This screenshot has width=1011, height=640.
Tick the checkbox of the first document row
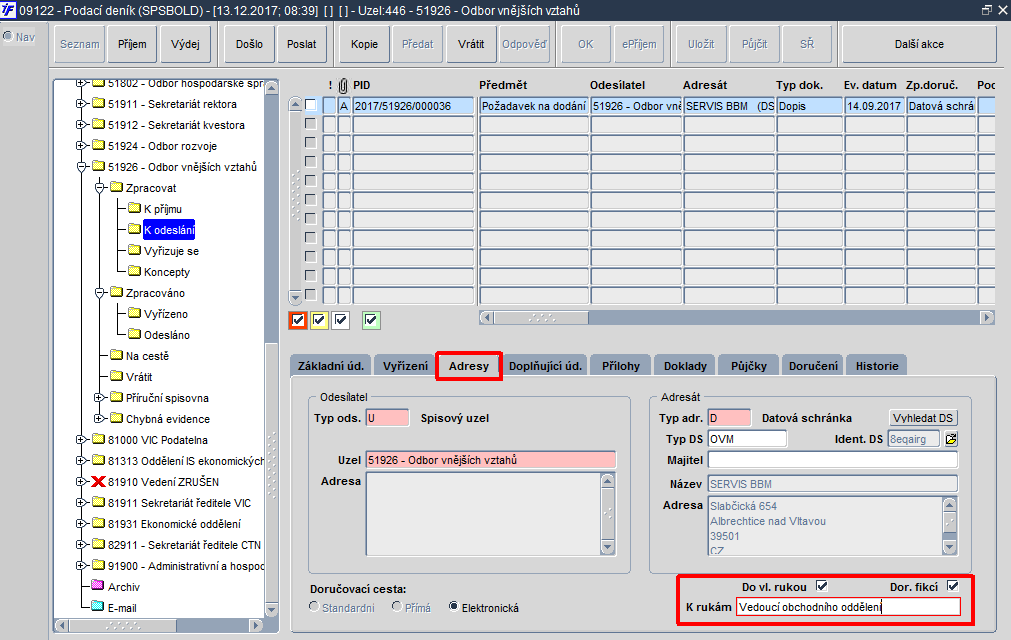click(311, 104)
